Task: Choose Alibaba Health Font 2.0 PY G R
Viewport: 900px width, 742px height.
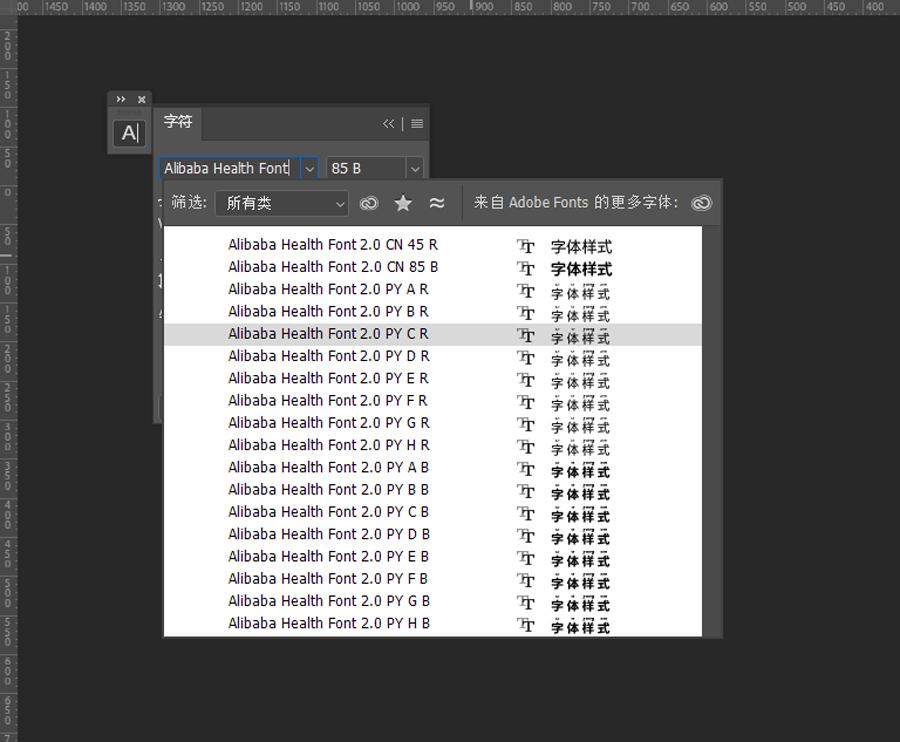Action: click(x=433, y=424)
